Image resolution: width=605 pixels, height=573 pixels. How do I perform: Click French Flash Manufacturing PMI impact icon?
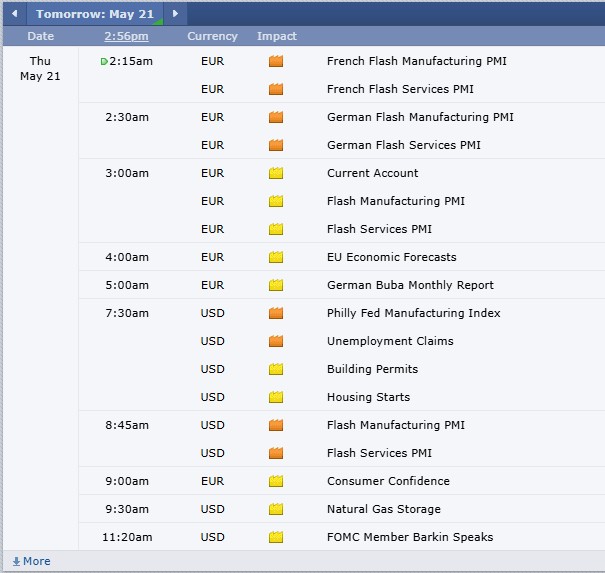coord(276,61)
